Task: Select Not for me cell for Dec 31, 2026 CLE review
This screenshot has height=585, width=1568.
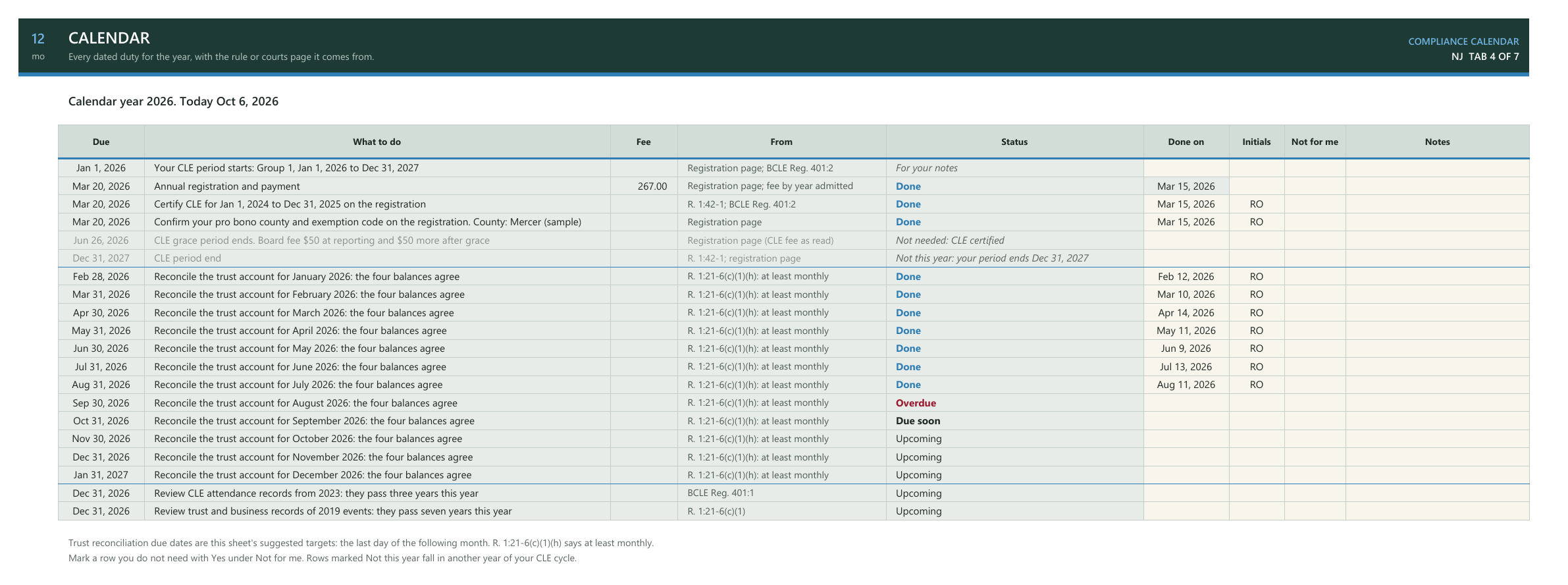Action: point(1315,493)
